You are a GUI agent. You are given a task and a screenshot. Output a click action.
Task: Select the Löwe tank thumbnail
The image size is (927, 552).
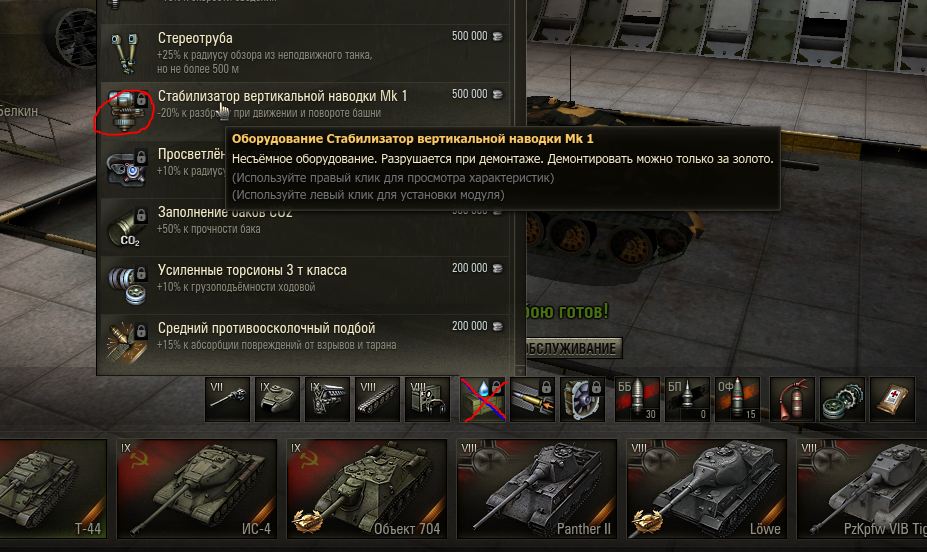706,489
